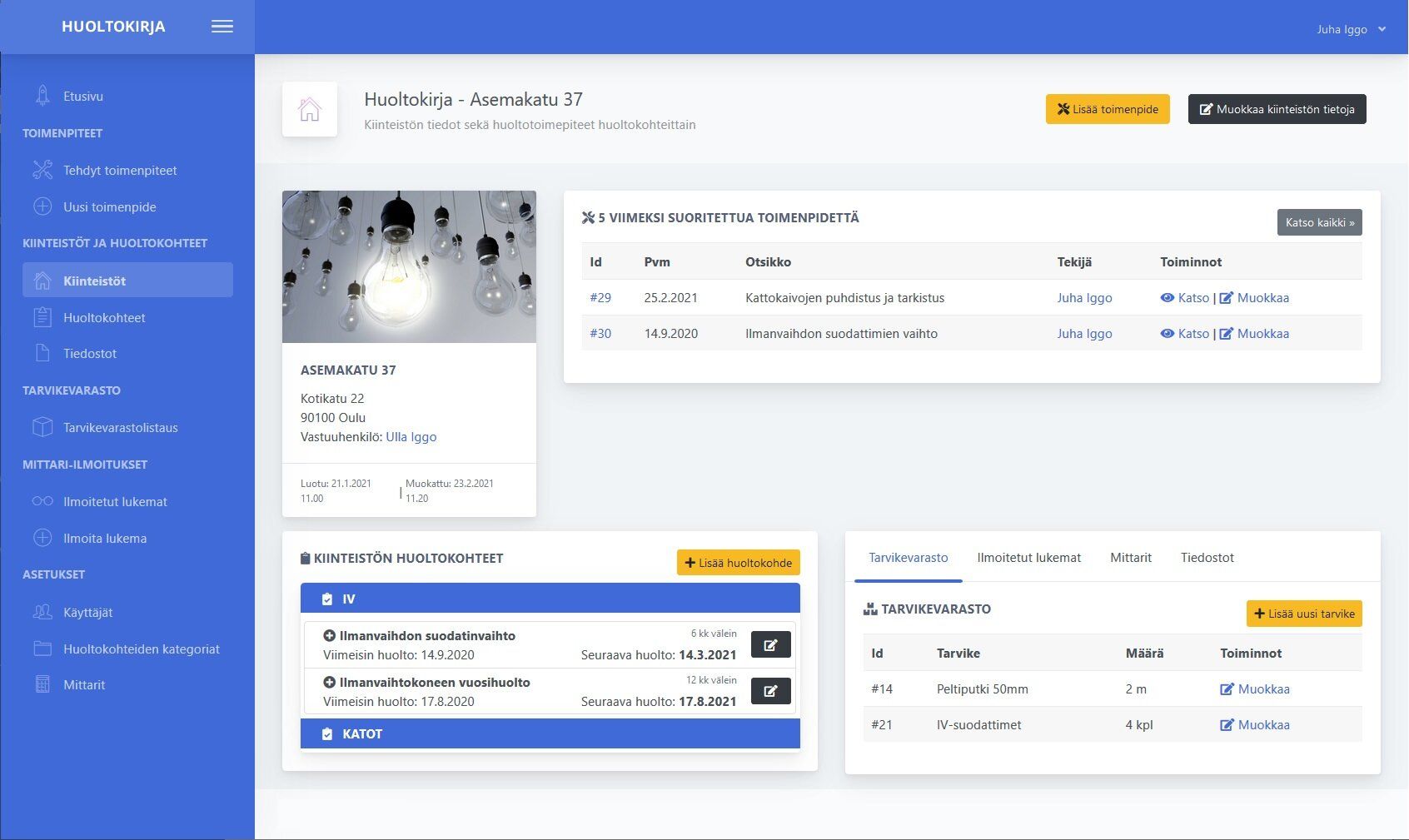Open Ilmoitetut lukemat in sidebar
Viewport: 1409px width, 840px height.
coord(115,502)
